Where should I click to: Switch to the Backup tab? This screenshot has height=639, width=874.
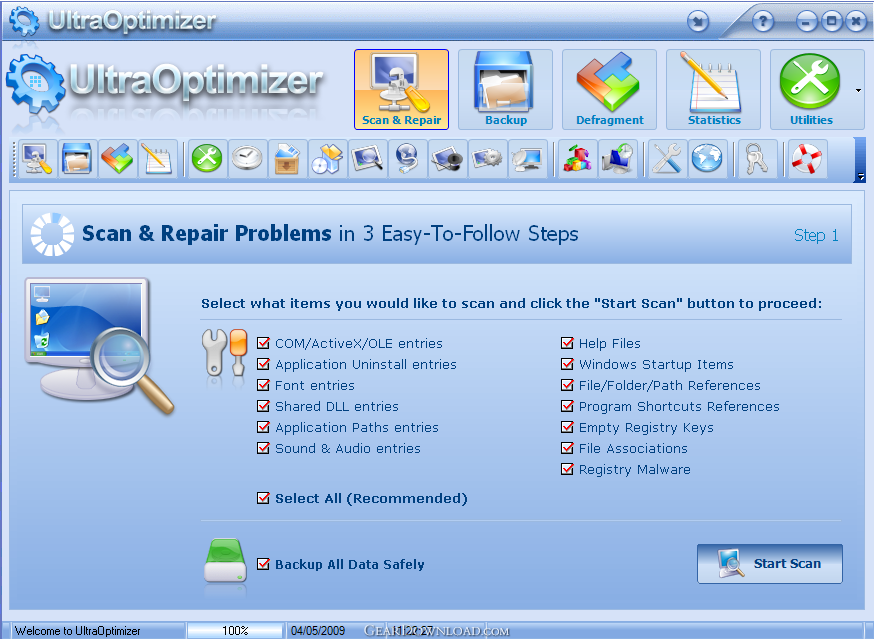click(506, 89)
